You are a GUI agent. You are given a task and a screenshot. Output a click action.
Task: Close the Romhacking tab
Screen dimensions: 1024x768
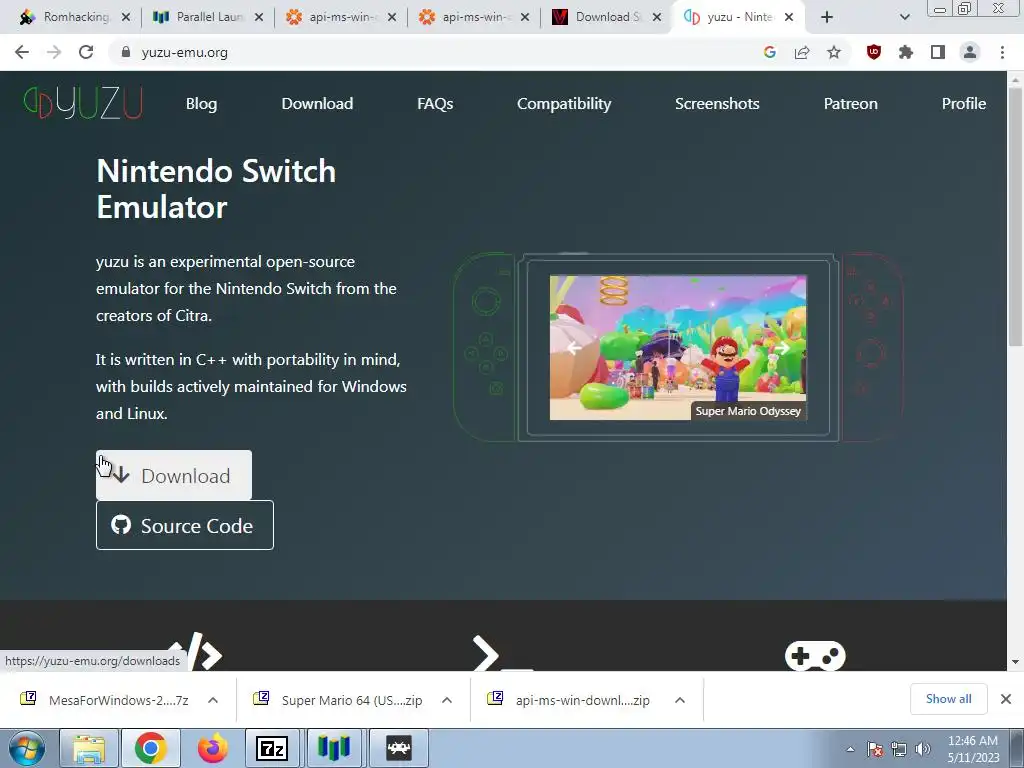point(126,17)
